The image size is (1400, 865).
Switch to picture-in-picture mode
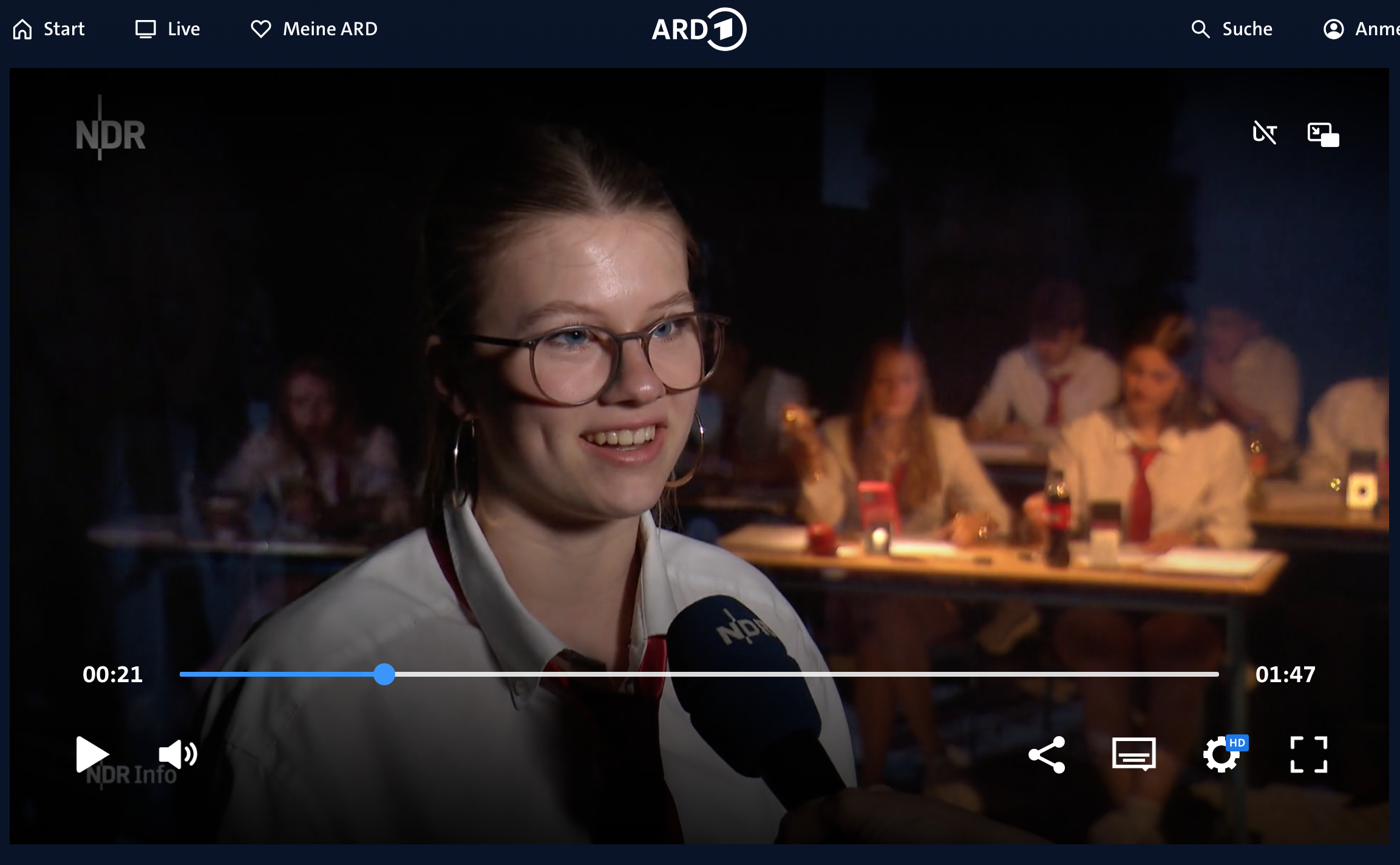click(1323, 134)
